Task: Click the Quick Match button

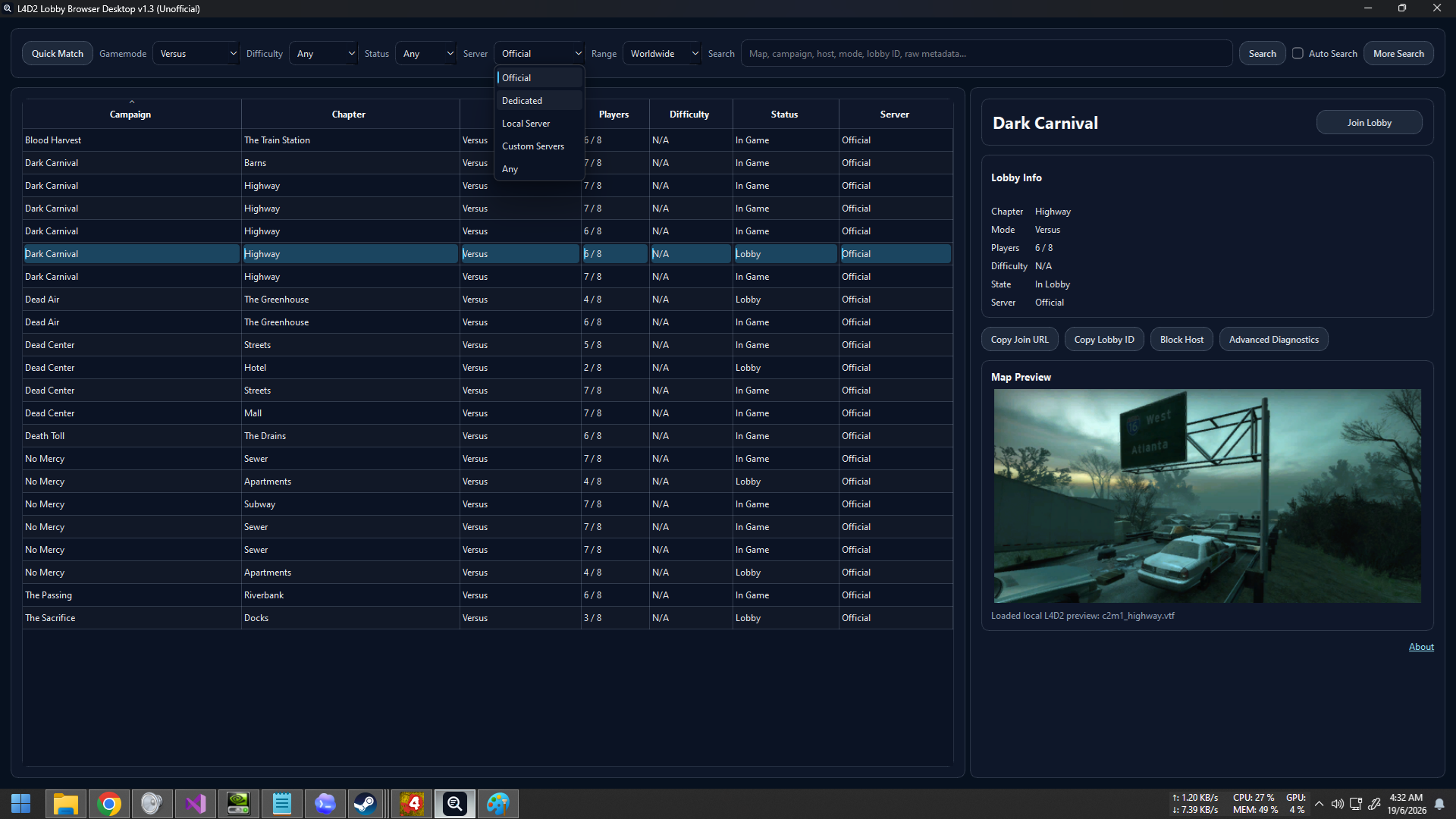Action: coord(58,53)
